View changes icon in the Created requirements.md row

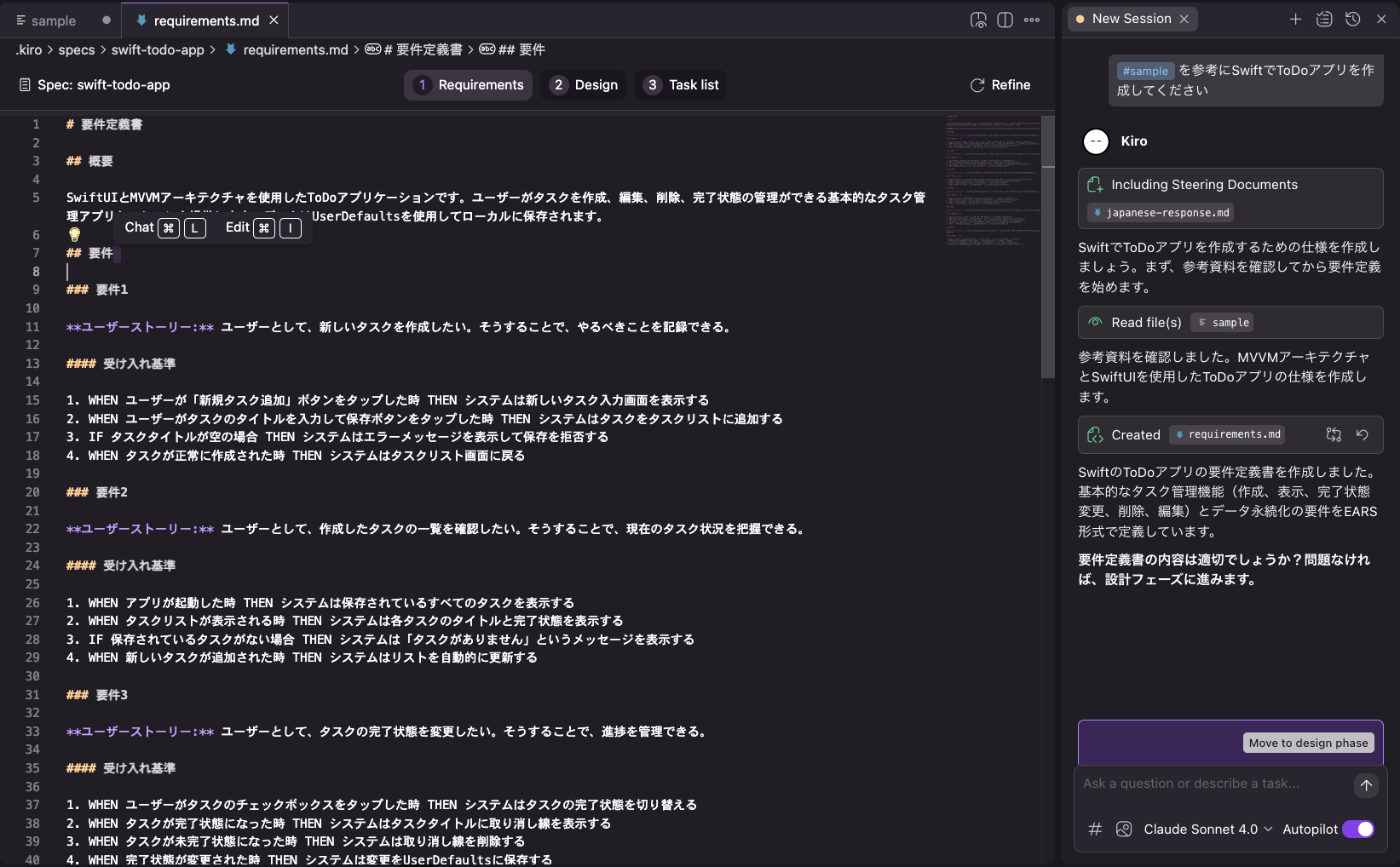click(x=1333, y=435)
